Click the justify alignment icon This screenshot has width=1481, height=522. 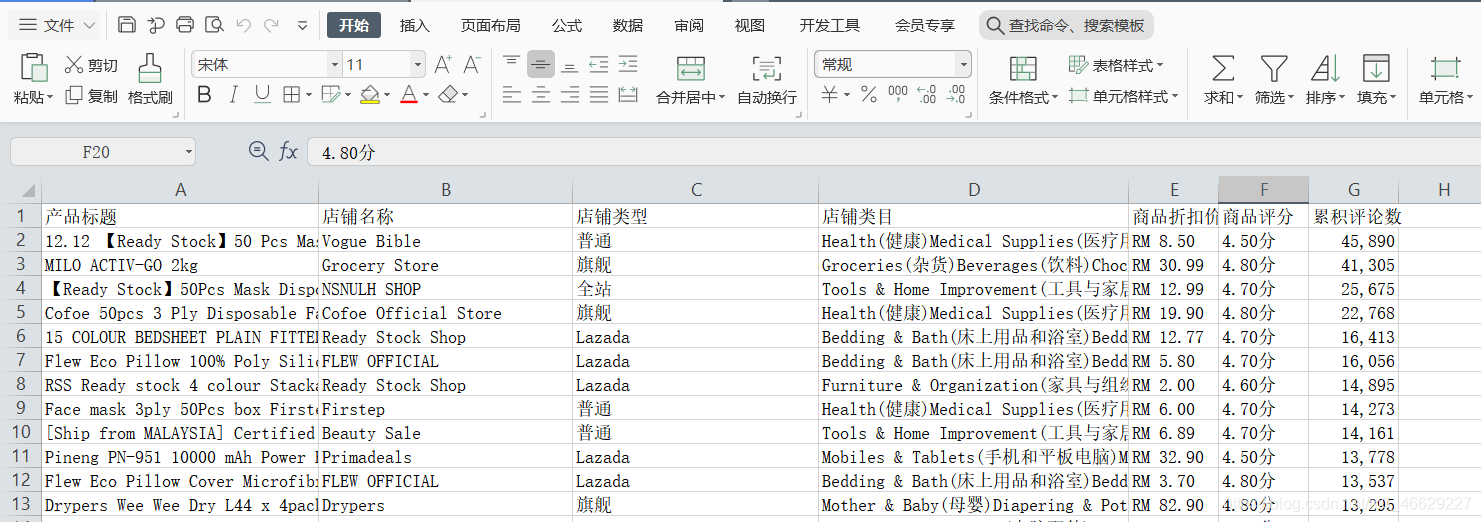click(598, 95)
